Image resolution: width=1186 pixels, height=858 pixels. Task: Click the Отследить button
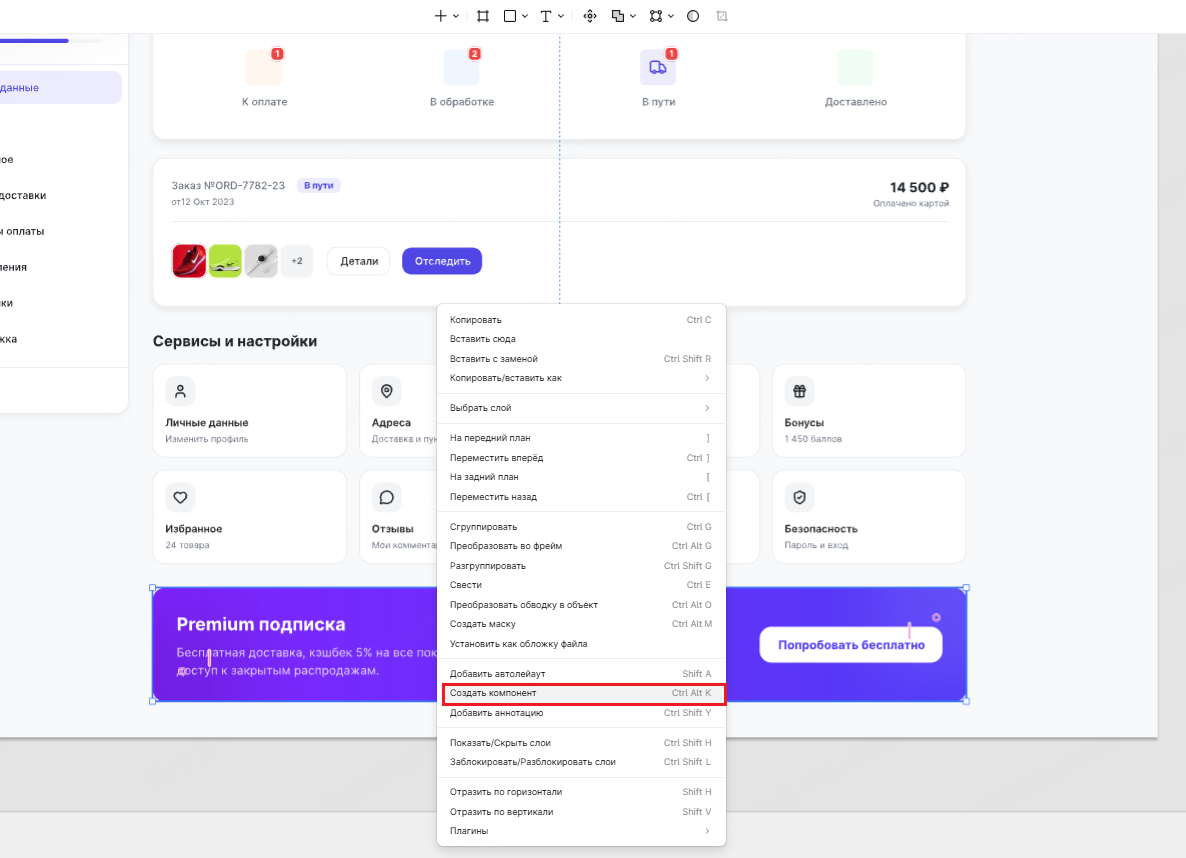(441, 260)
